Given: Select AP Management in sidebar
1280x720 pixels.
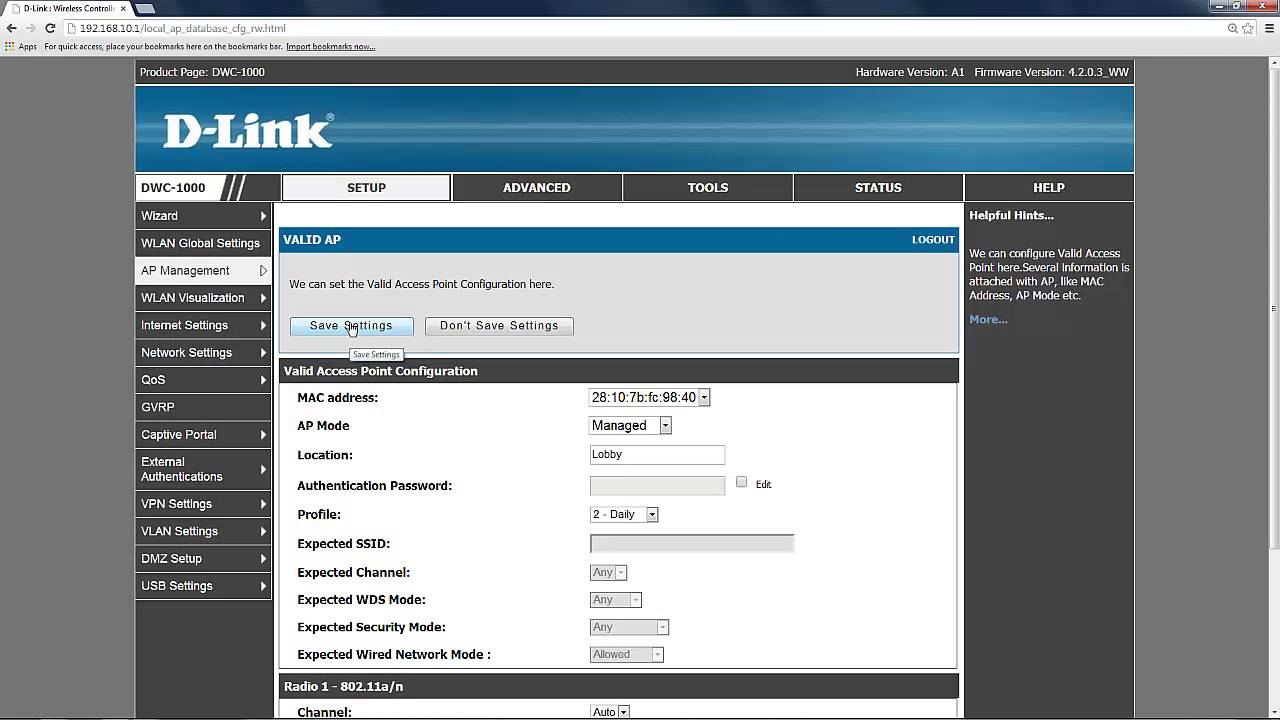Looking at the screenshot, I should coord(203,270).
